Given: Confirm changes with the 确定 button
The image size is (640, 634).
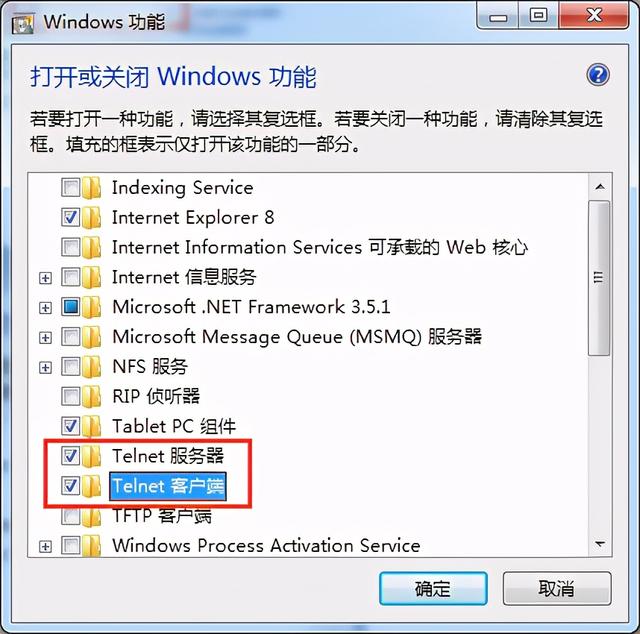Looking at the screenshot, I should point(433,589).
